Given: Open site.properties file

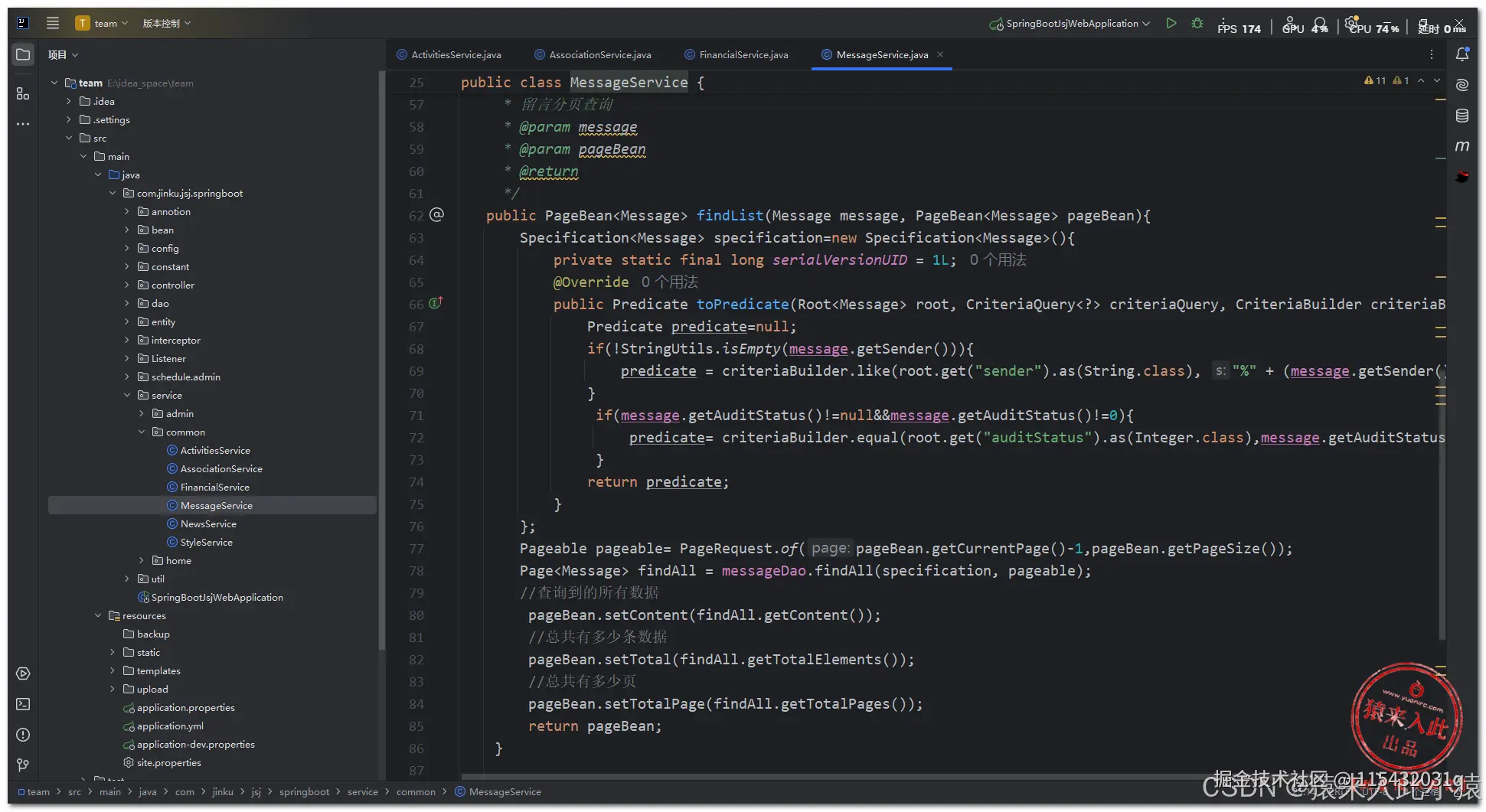Looking at the screenshot, I should coord(168,762).
